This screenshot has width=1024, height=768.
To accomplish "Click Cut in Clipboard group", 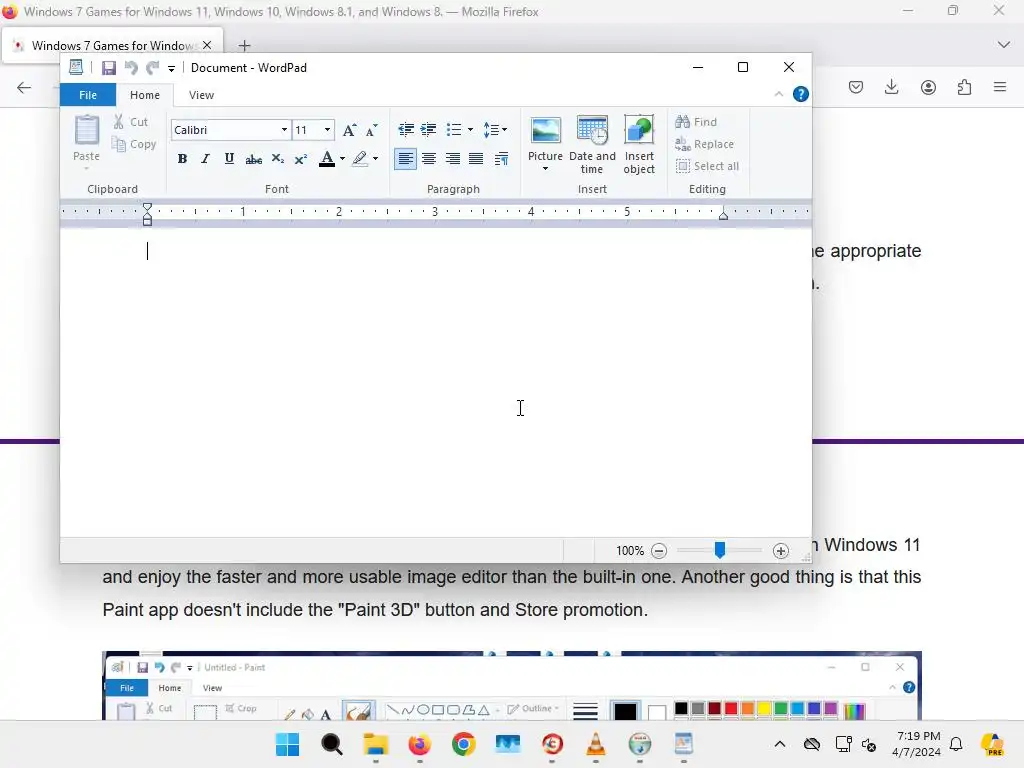I will (x=131, y=122).
